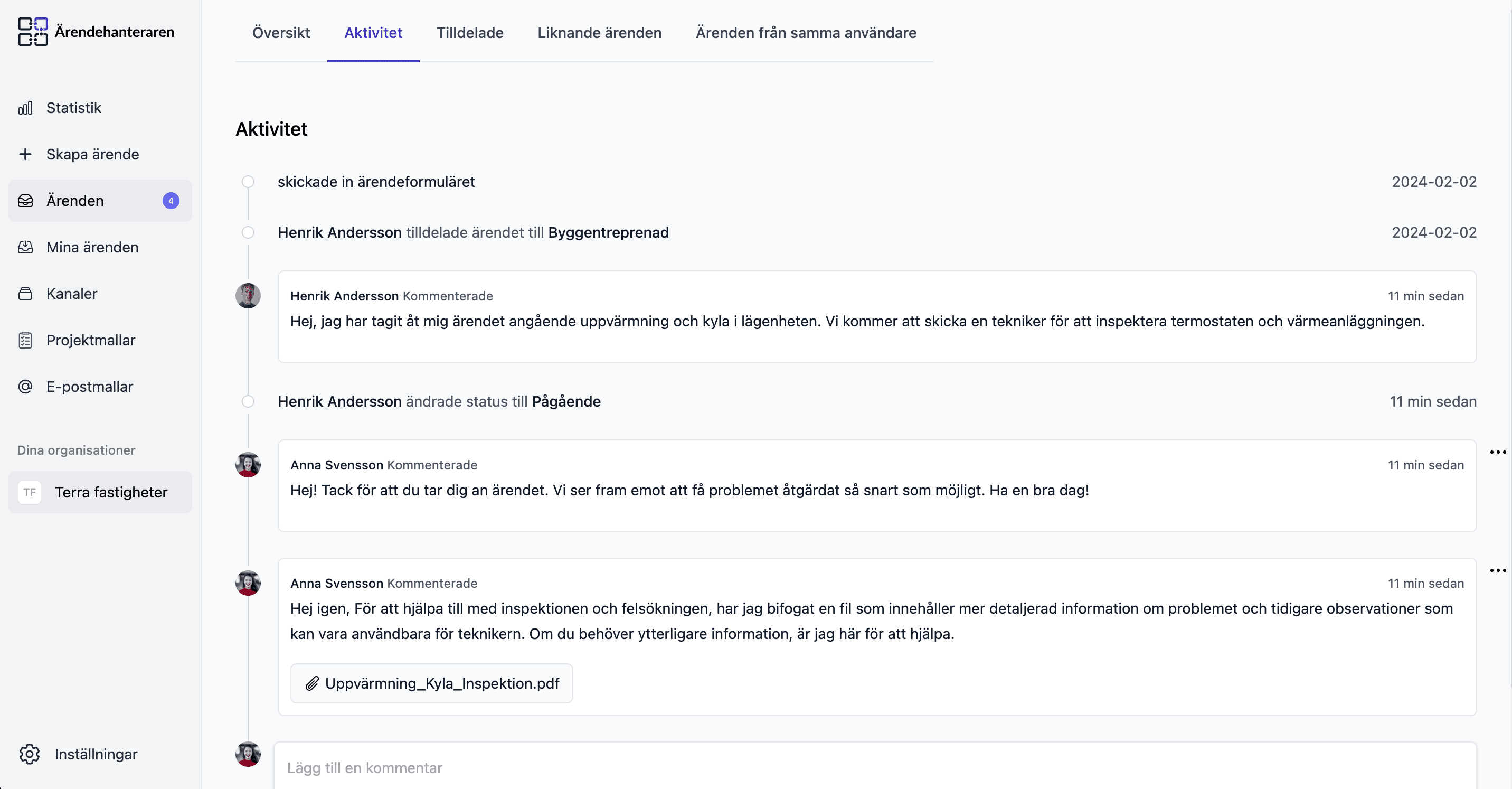1512x789 pixels.
Task: Open Ärenden från samma användare tab
Action: coord(806,33)
